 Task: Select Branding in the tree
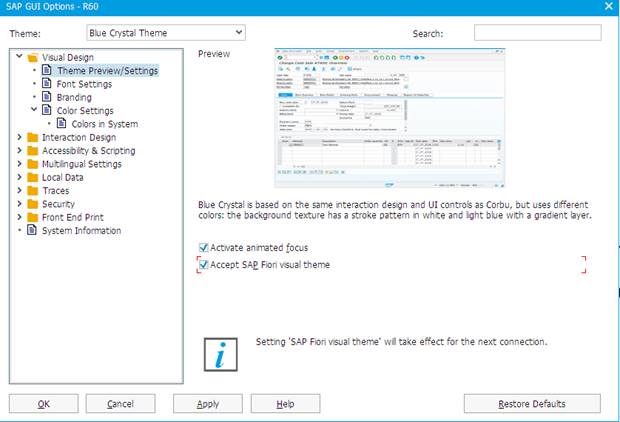click(74, 97)
